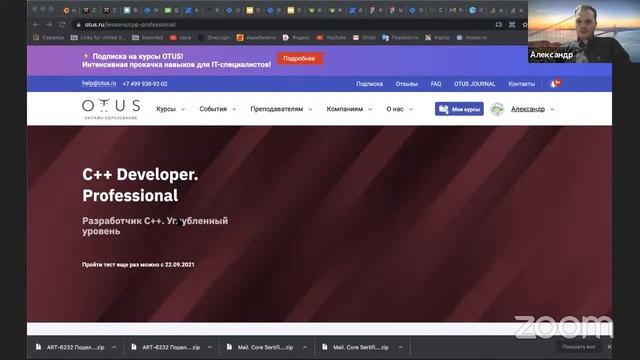
Task: Go back with the browser back arrow
Action: (x=36, y=24)
